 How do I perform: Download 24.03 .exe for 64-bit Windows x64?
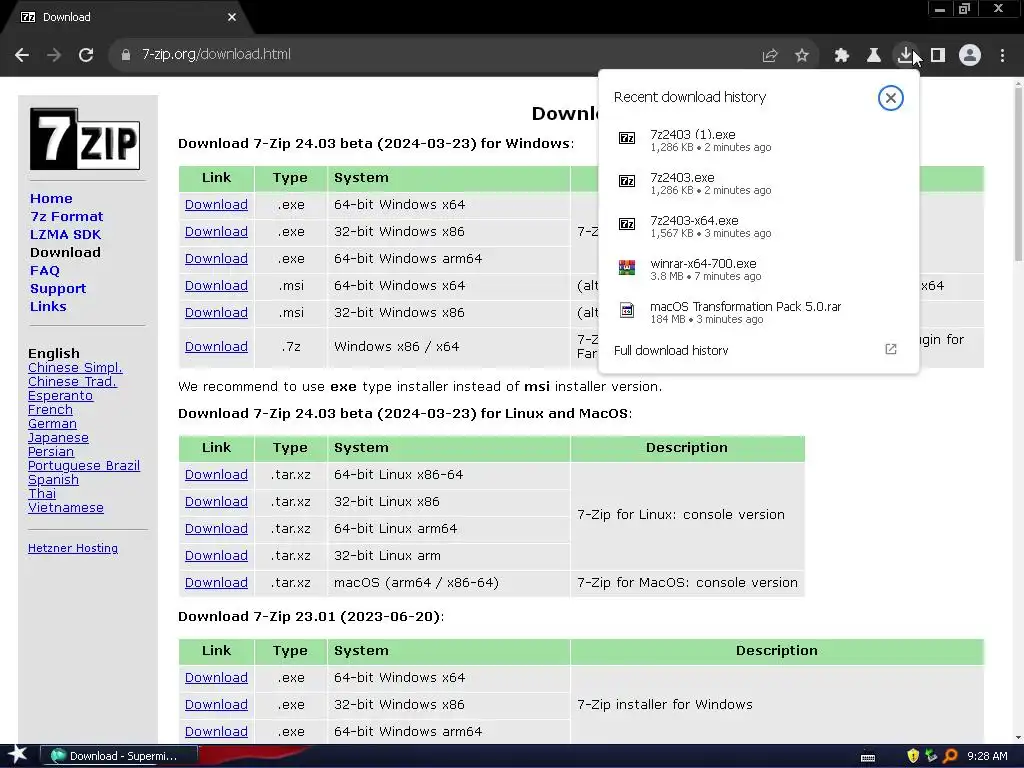pos(216,204)
